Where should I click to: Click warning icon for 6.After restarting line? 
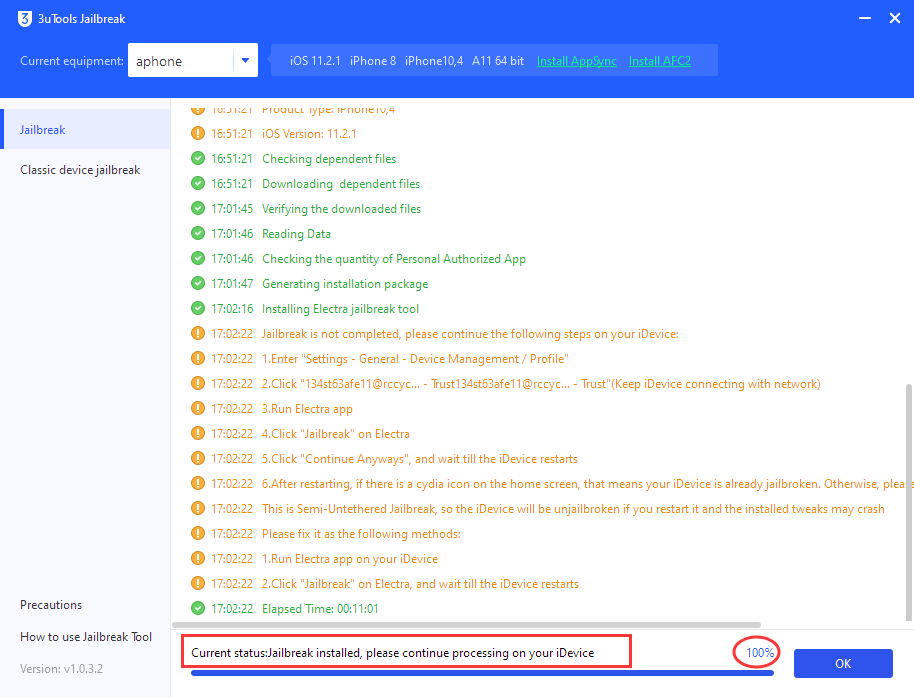198,484
